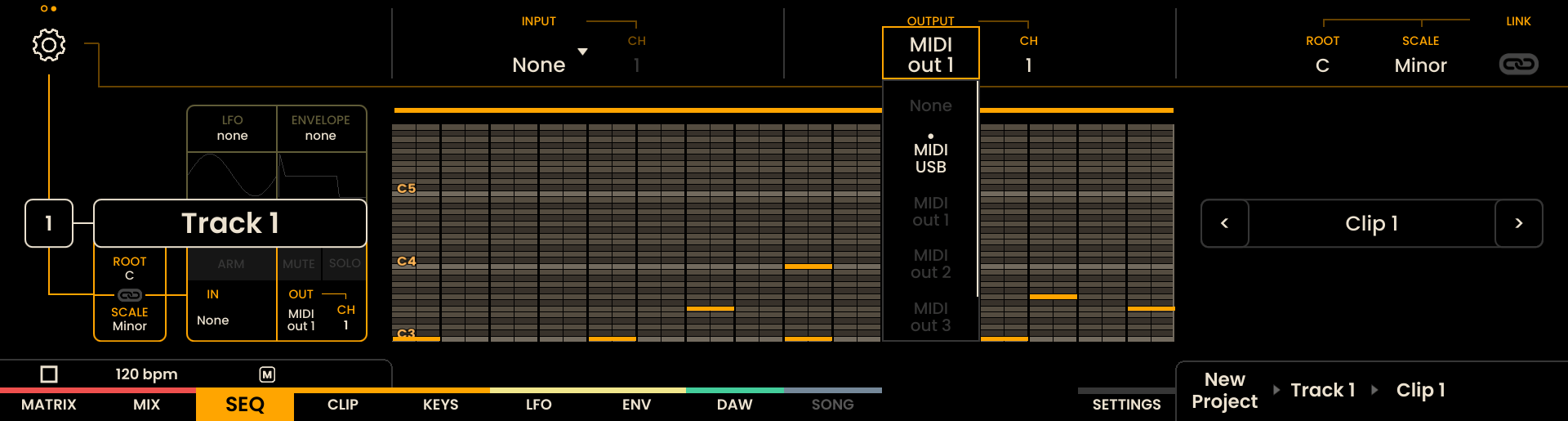
Task: Change the track ROOT C value
Action: coord(130,268)
